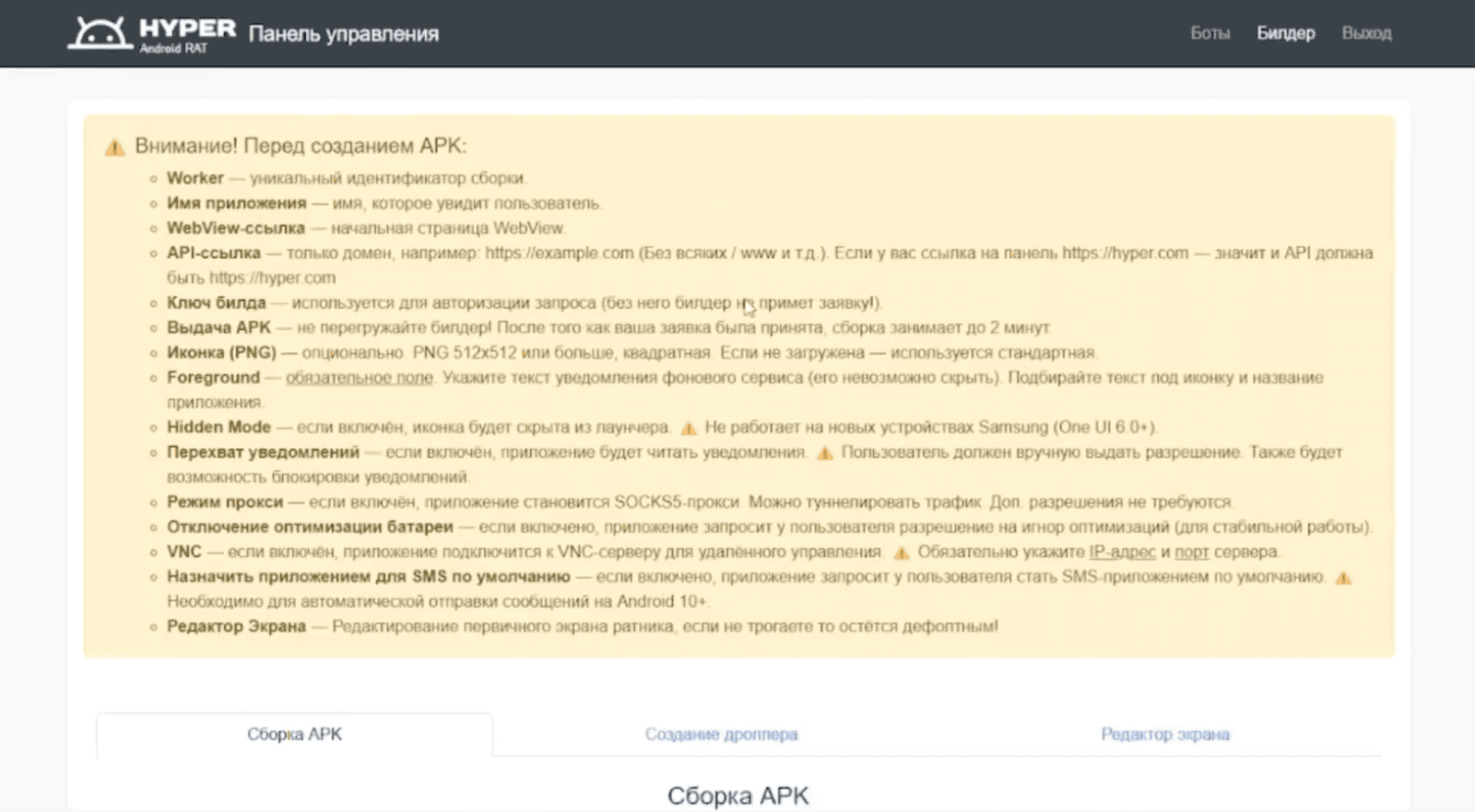Click the Внимание! Перед созданием APK heading
Viewport: 1475px width, 812px height.
tap(301, 146)
